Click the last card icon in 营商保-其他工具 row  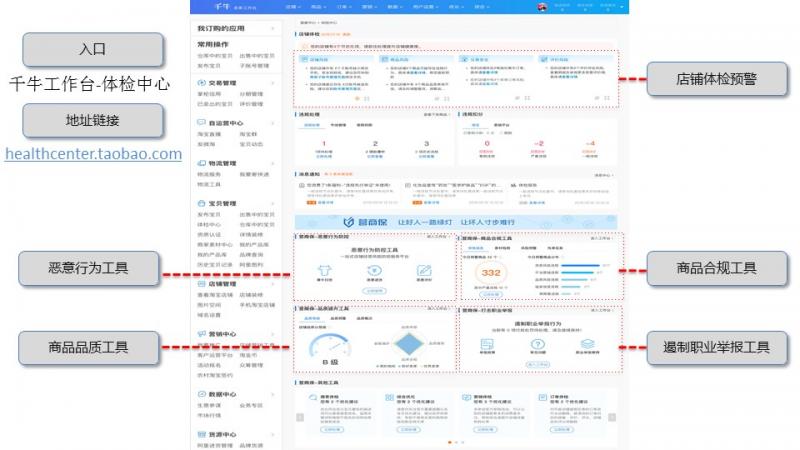click(542, 397)
